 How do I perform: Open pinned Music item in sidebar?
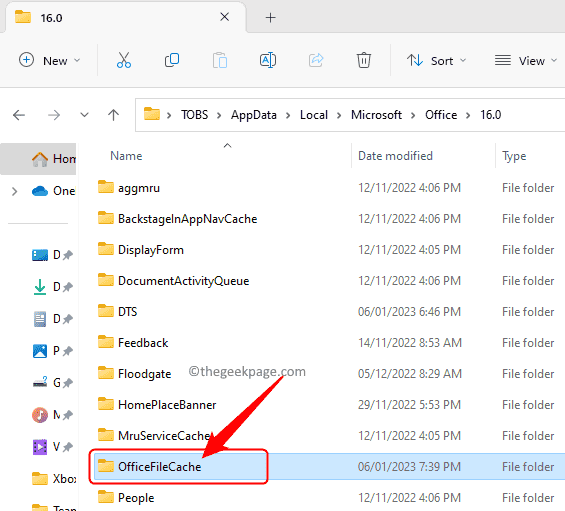click(x=52, y=415)
